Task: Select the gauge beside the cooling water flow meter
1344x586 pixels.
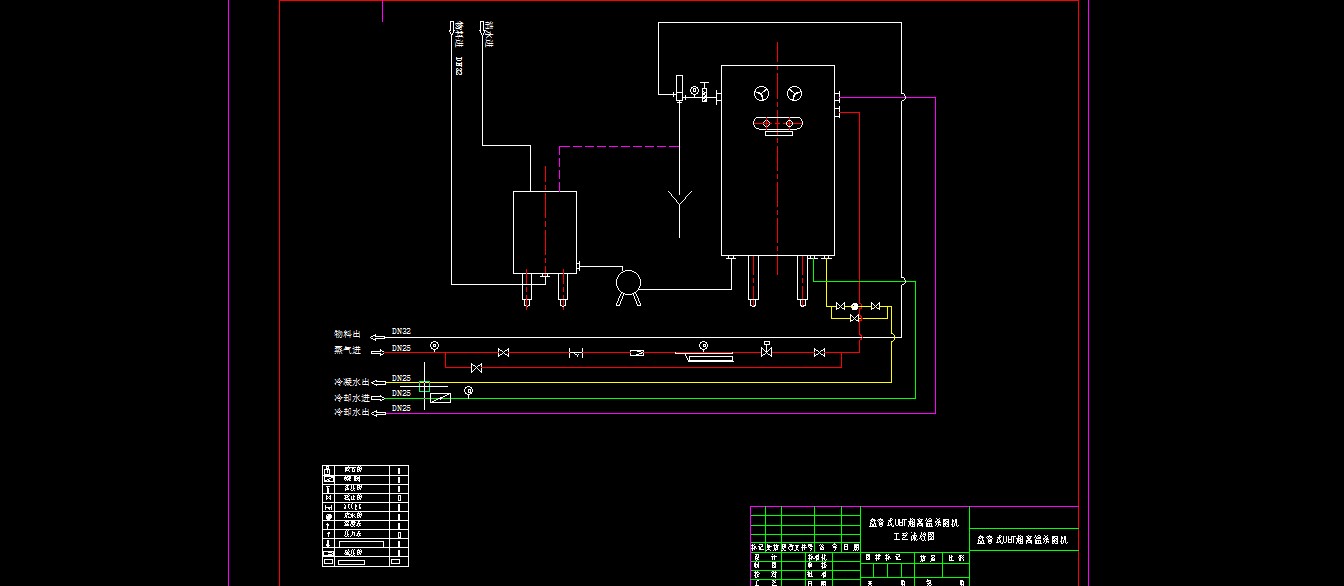Action: pyautogui.click(x=468, y=390)
